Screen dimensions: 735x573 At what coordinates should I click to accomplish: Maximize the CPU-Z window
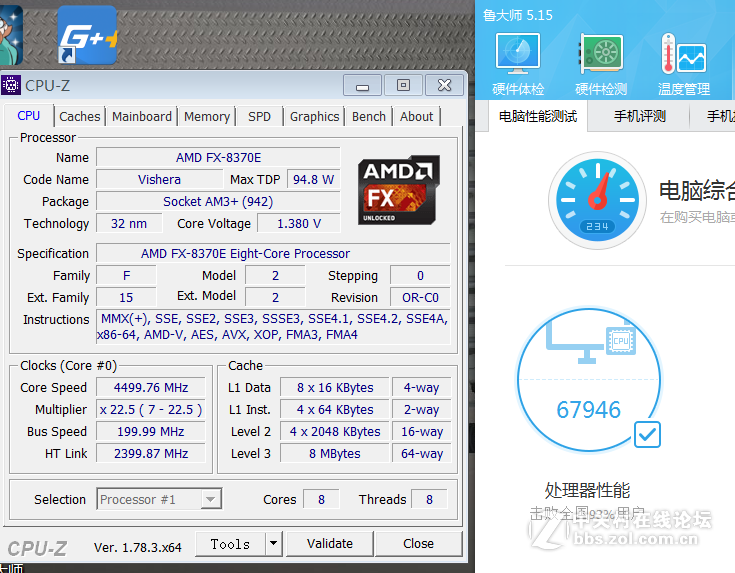tap(403, 85)
